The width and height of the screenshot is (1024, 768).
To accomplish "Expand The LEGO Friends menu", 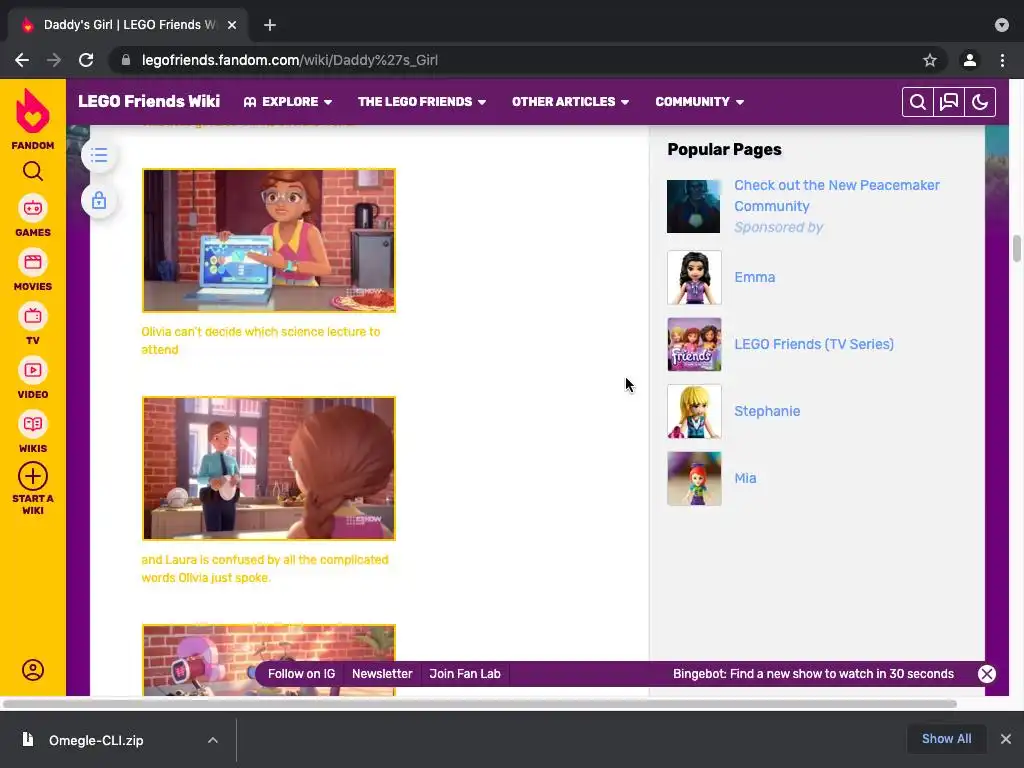I will (422, 102).
